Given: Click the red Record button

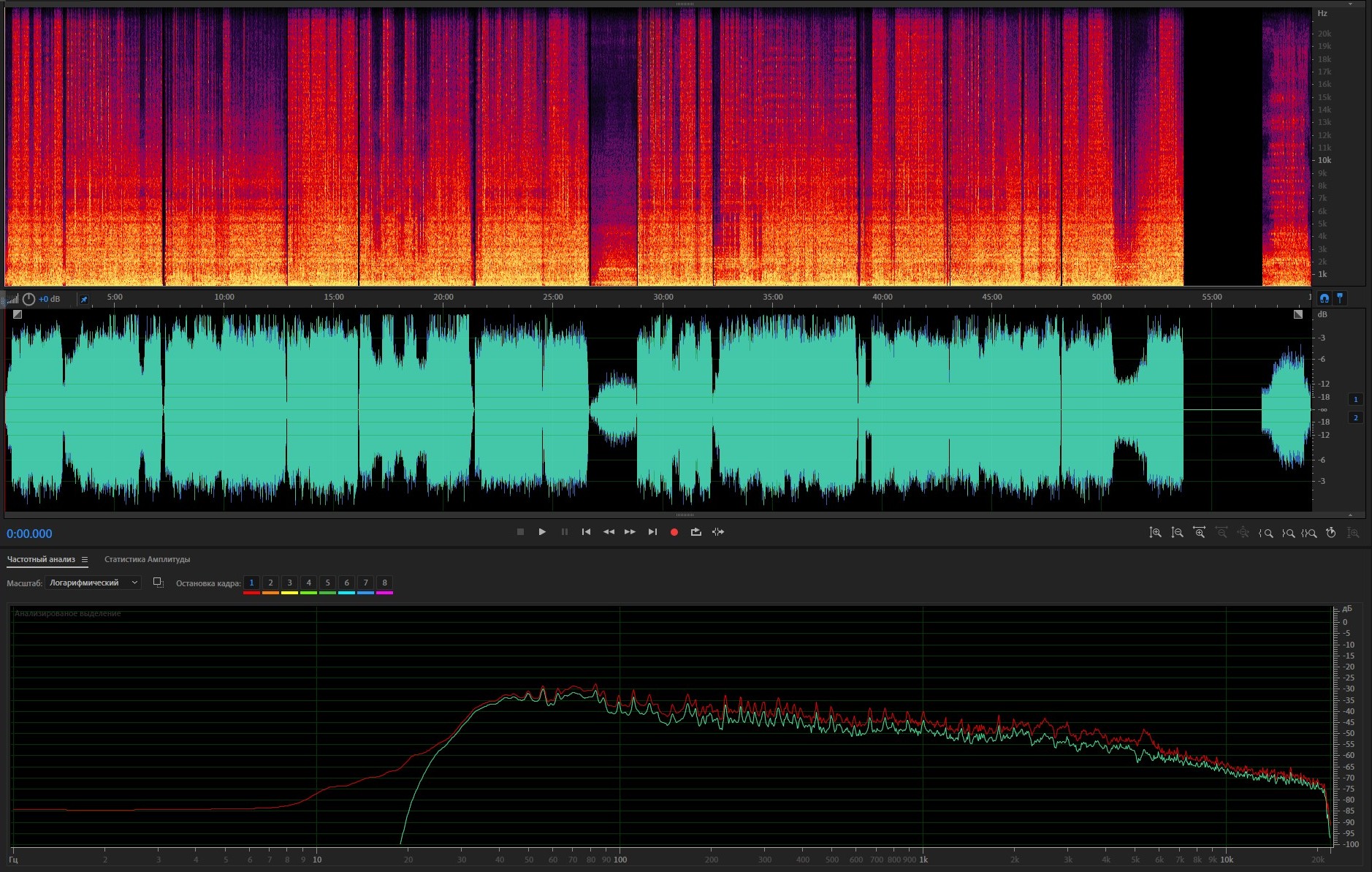Looking at the screenshot, I should pyautogui.click(x=674, y=532).
